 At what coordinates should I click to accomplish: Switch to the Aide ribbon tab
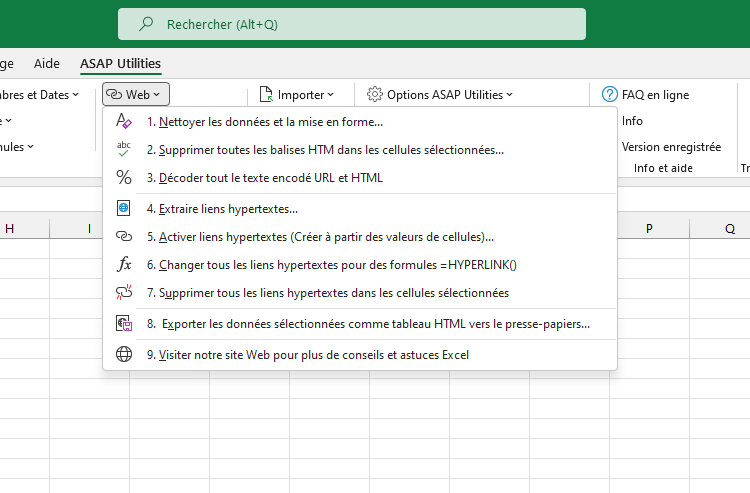(x=46, y=63)
